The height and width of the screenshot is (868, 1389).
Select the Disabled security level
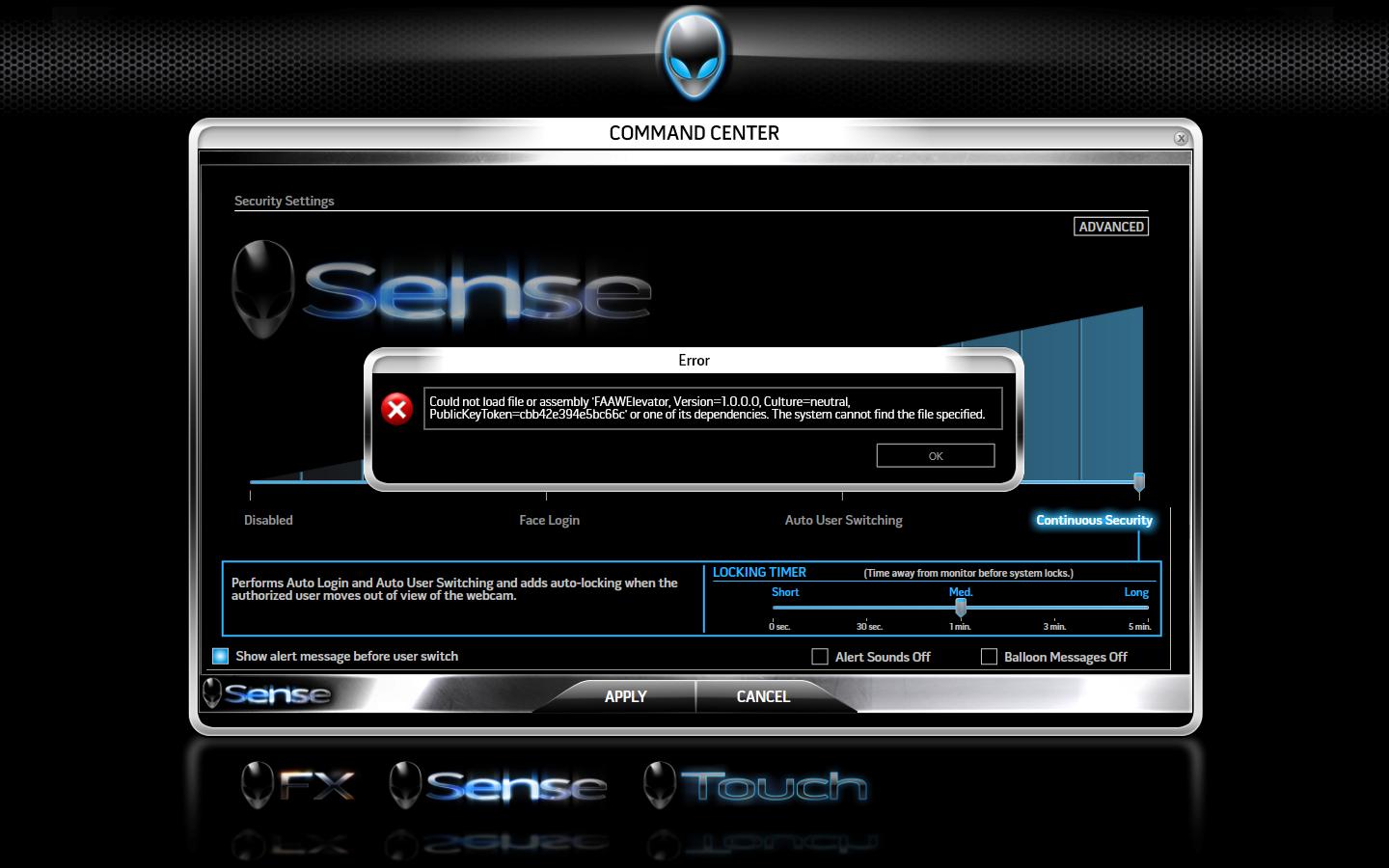268,520
